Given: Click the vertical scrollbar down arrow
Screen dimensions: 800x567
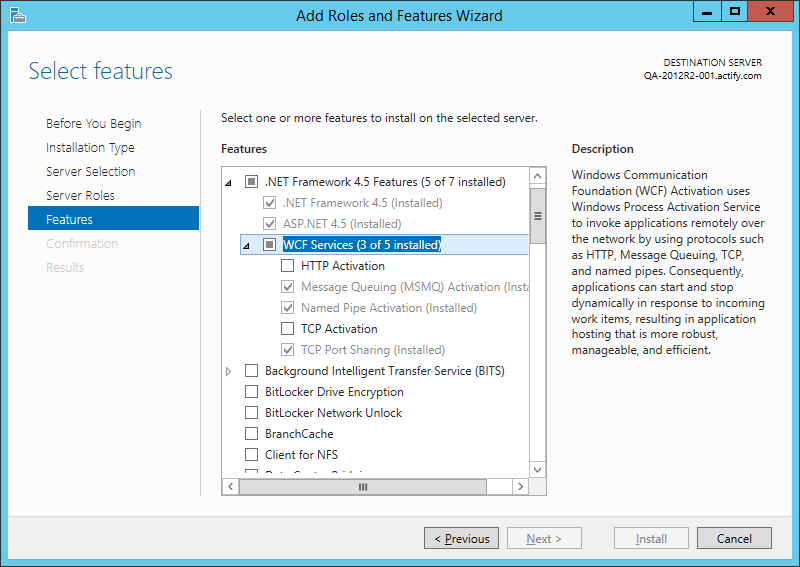Looking at the screenshot, I should click(x=537, y=469).
